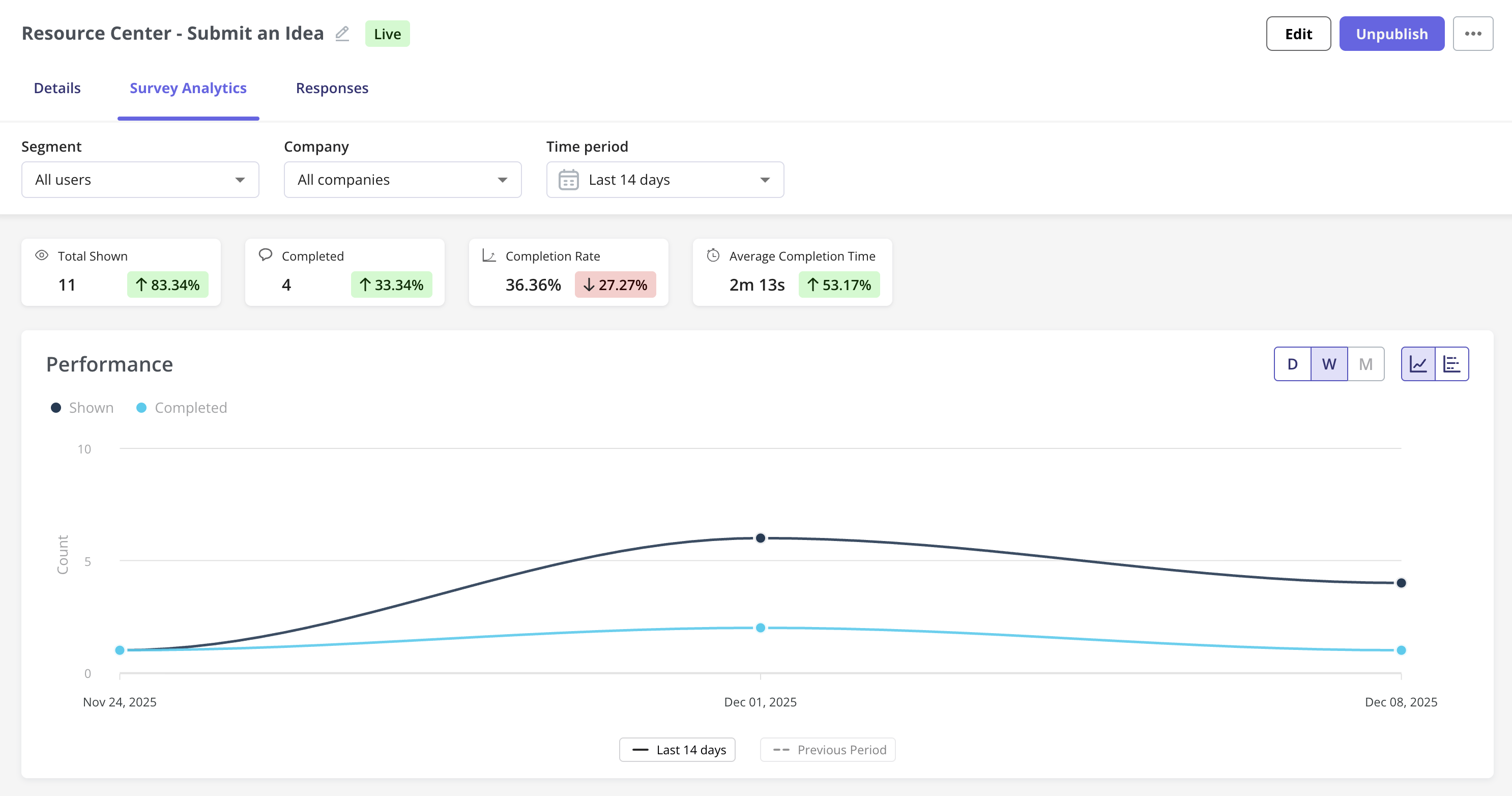Click the speech bubble icon on Completed
Image resolution: width=1512 pixels, height=796 pixels.
click(265, 255)
